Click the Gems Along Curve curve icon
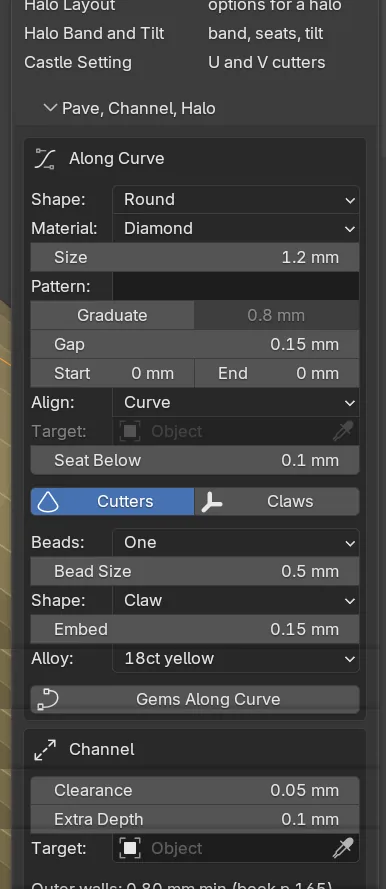This screenshot has height=889, width=386. click(x=48, y=700)
